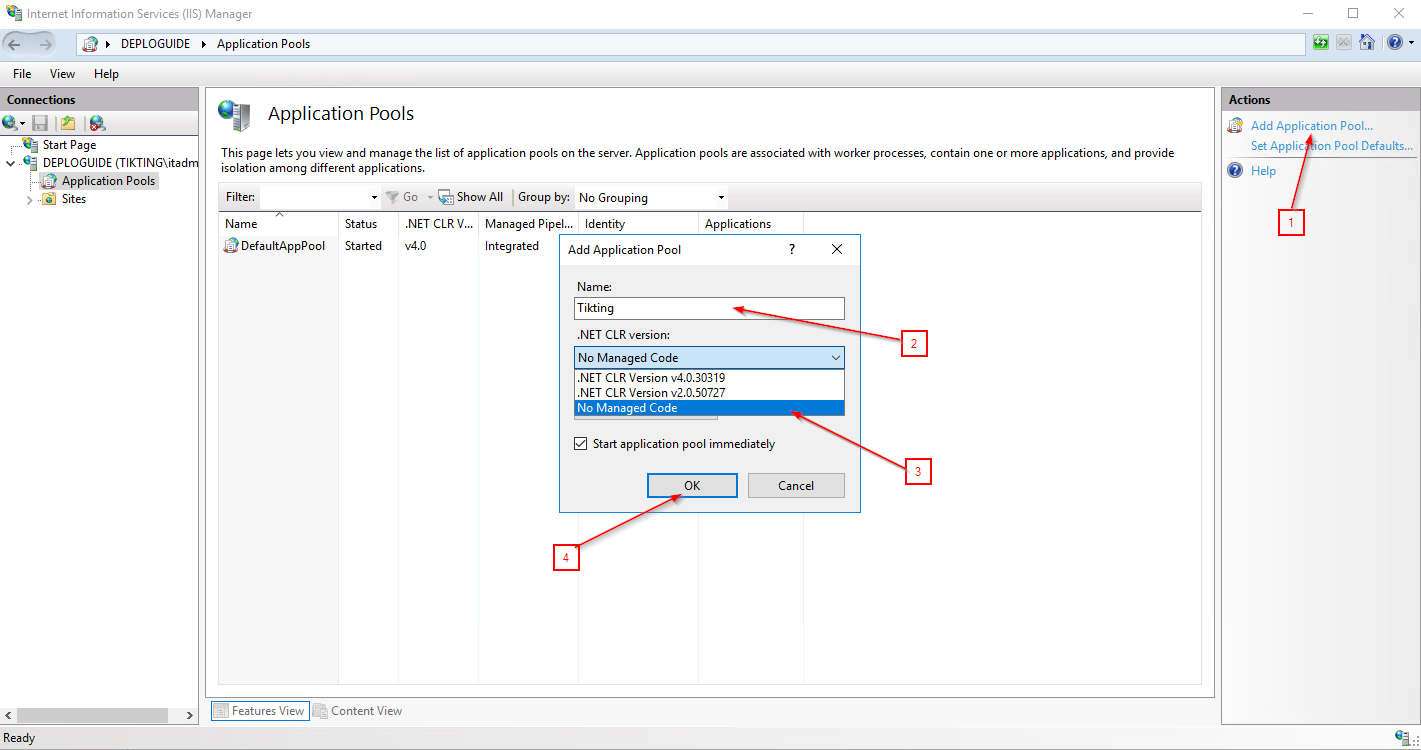Choose .NET CLR Version v4.0.30319 option
The image size is (1421, 750).
click(651, 378)
